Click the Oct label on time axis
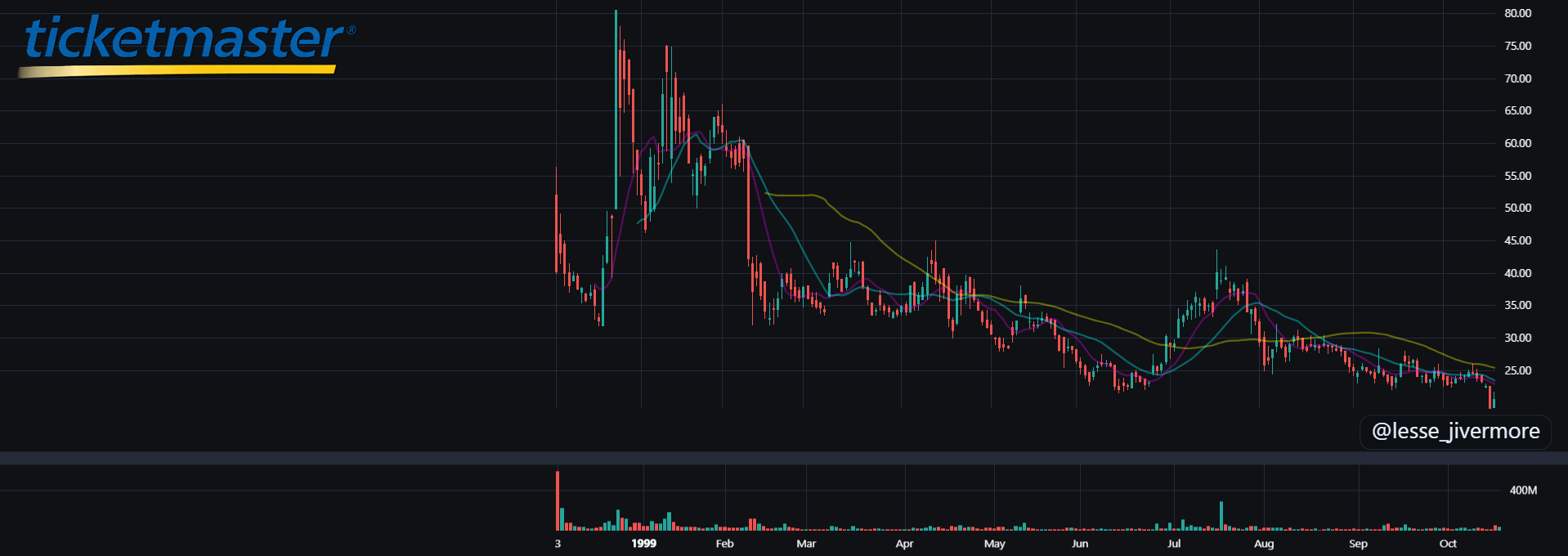Image resolution: width=1568 pixels, height=556 pixels. point(1448,543)
